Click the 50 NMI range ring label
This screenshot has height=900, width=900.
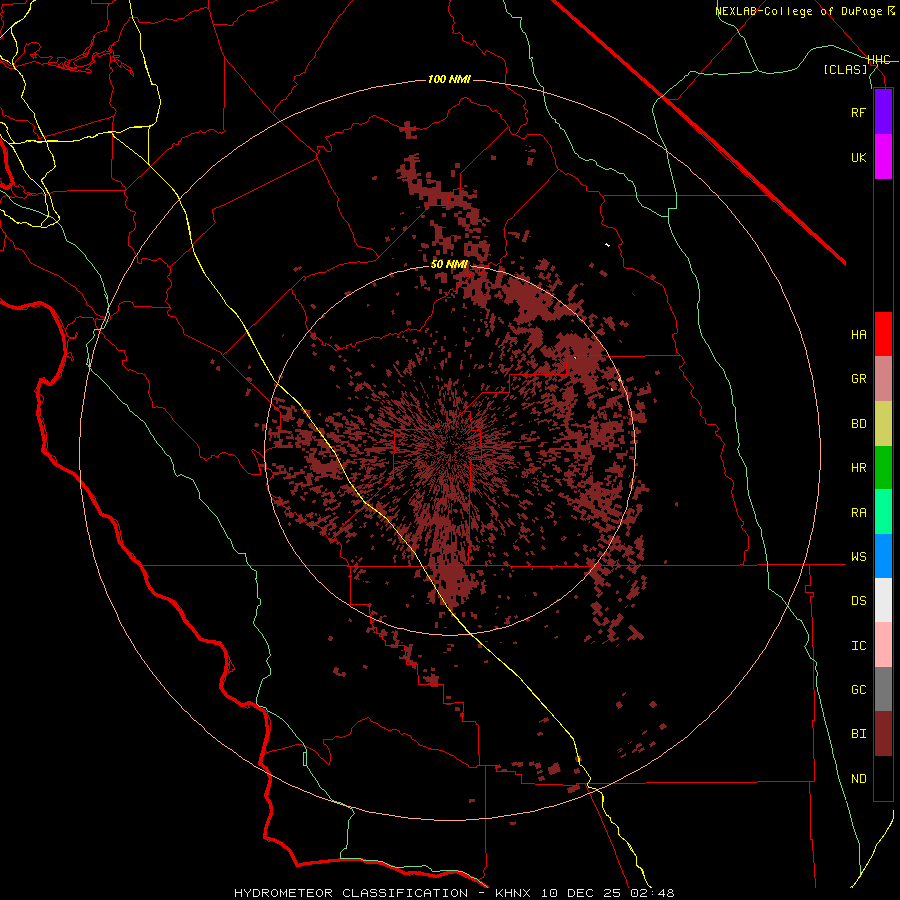(449, 265)
